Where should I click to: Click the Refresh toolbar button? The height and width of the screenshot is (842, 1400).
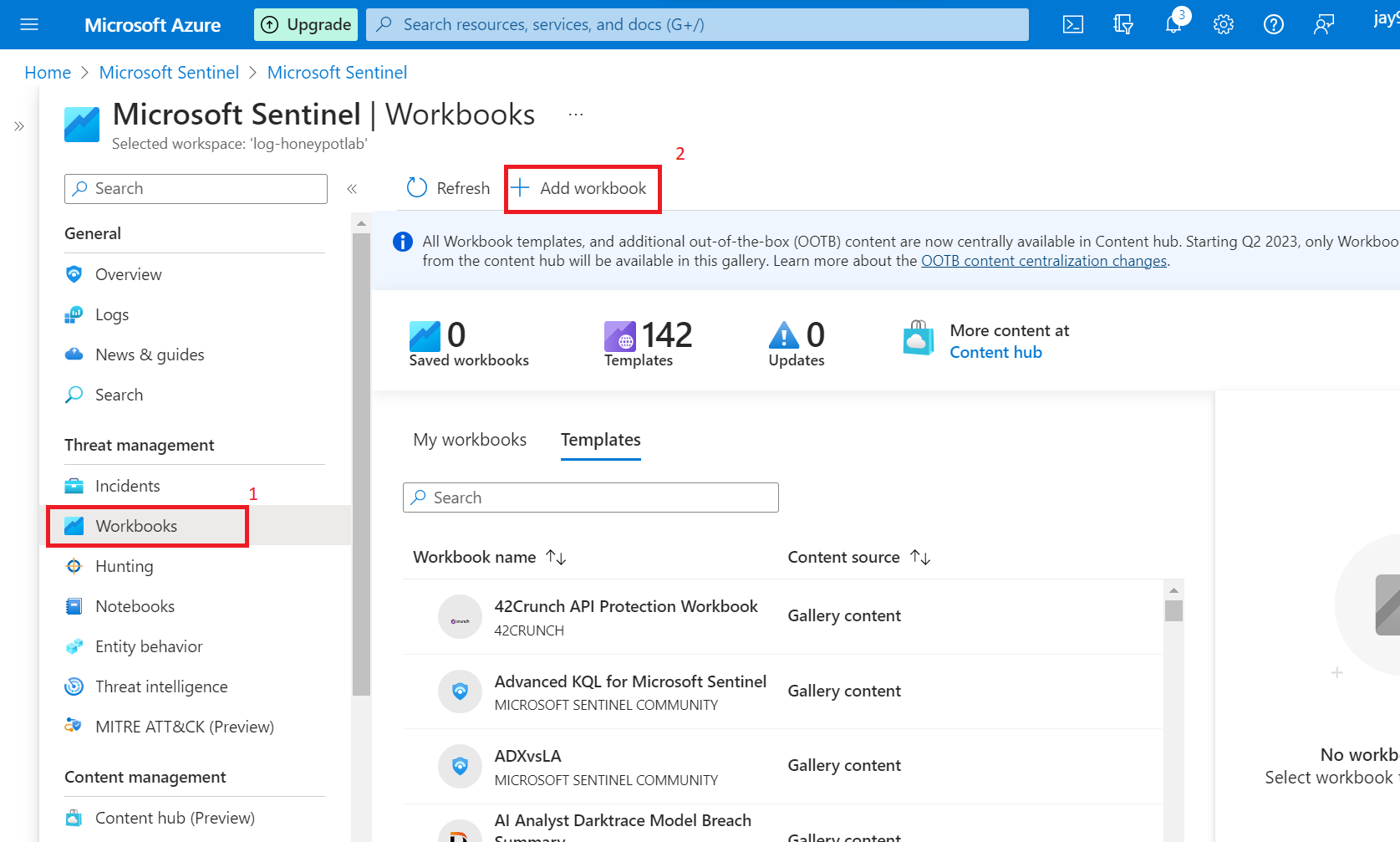coord(448,188)
